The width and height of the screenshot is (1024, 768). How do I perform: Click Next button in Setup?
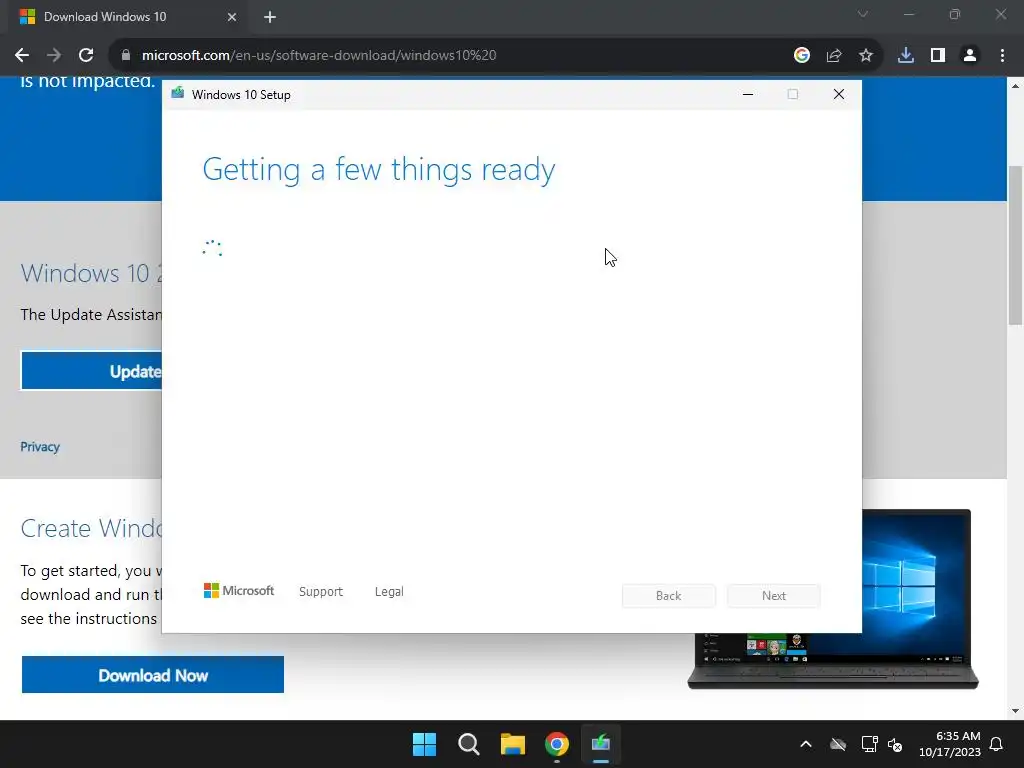(774, 596)
